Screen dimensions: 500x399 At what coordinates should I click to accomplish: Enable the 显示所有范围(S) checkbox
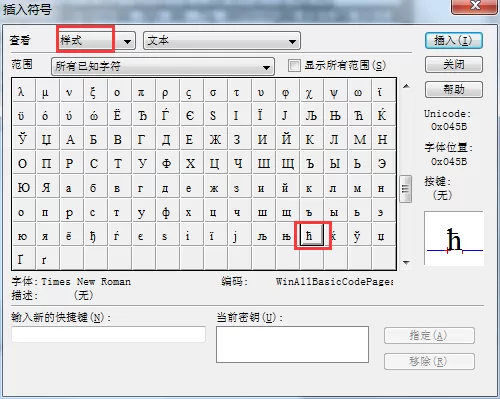(x=294, y=65)
